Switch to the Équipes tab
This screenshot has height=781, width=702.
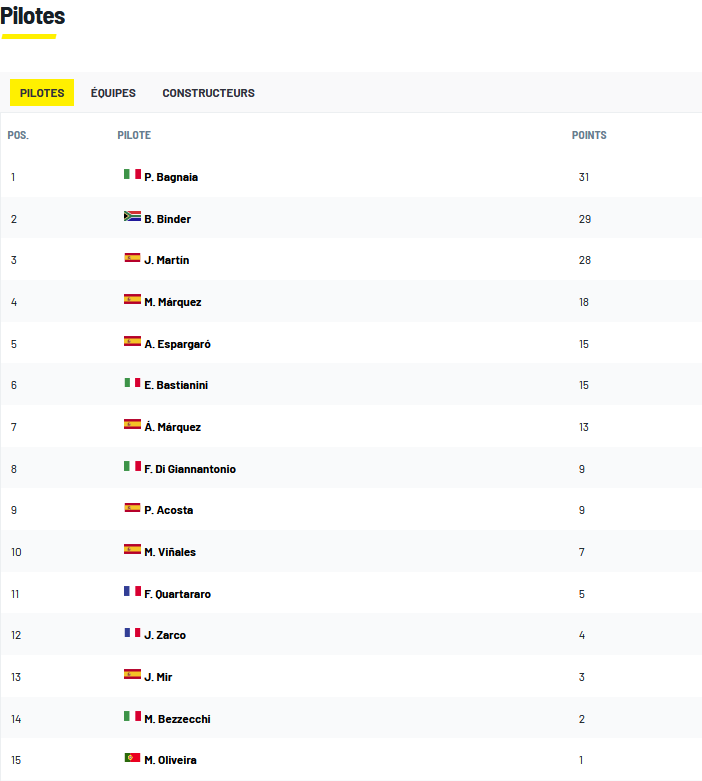tap(113, 93)
